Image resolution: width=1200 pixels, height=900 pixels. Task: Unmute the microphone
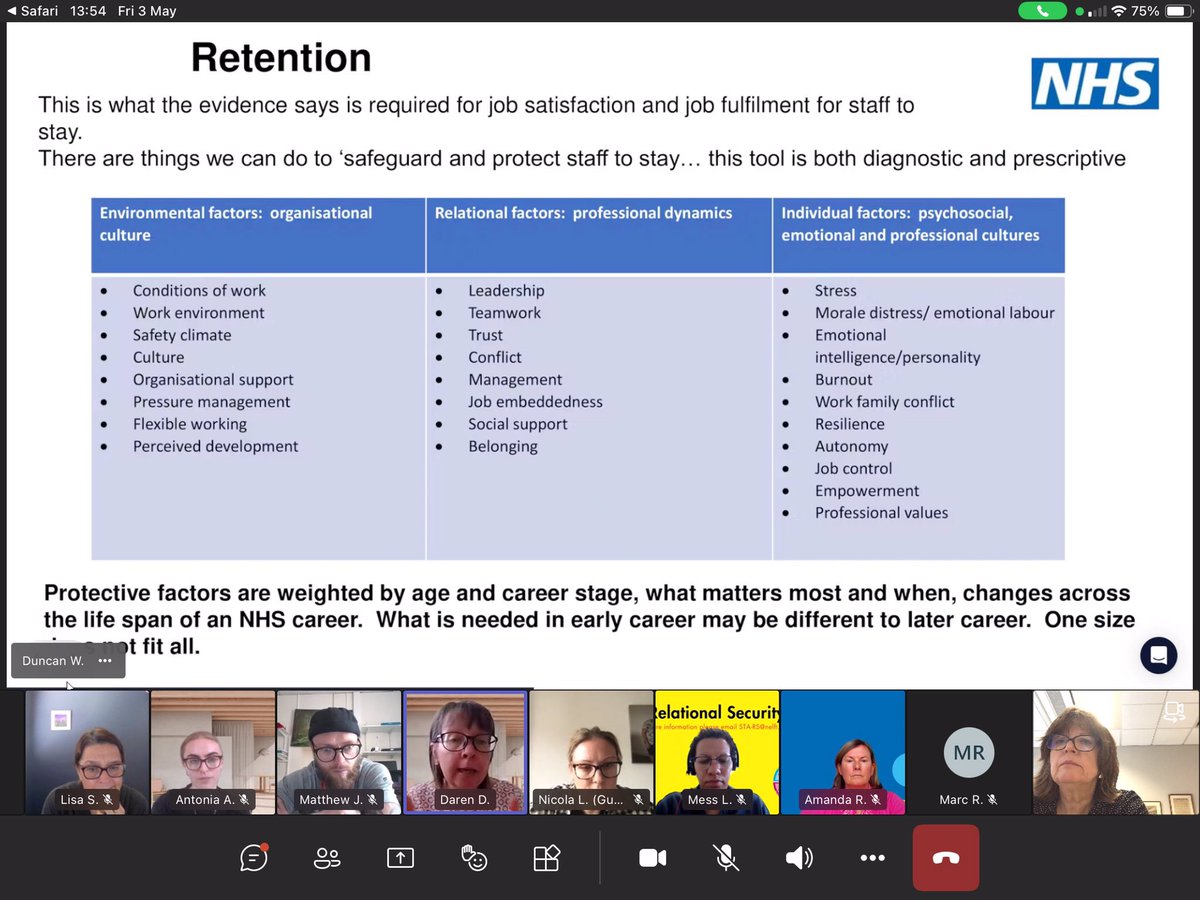click(726, 857)
